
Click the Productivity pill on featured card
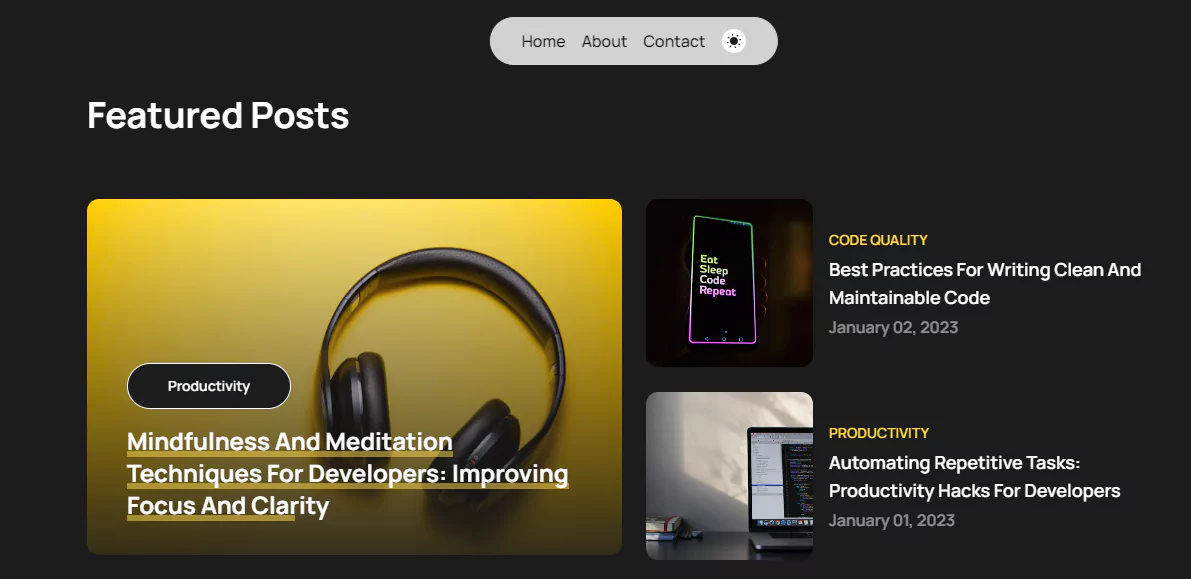tap(209, 386)
